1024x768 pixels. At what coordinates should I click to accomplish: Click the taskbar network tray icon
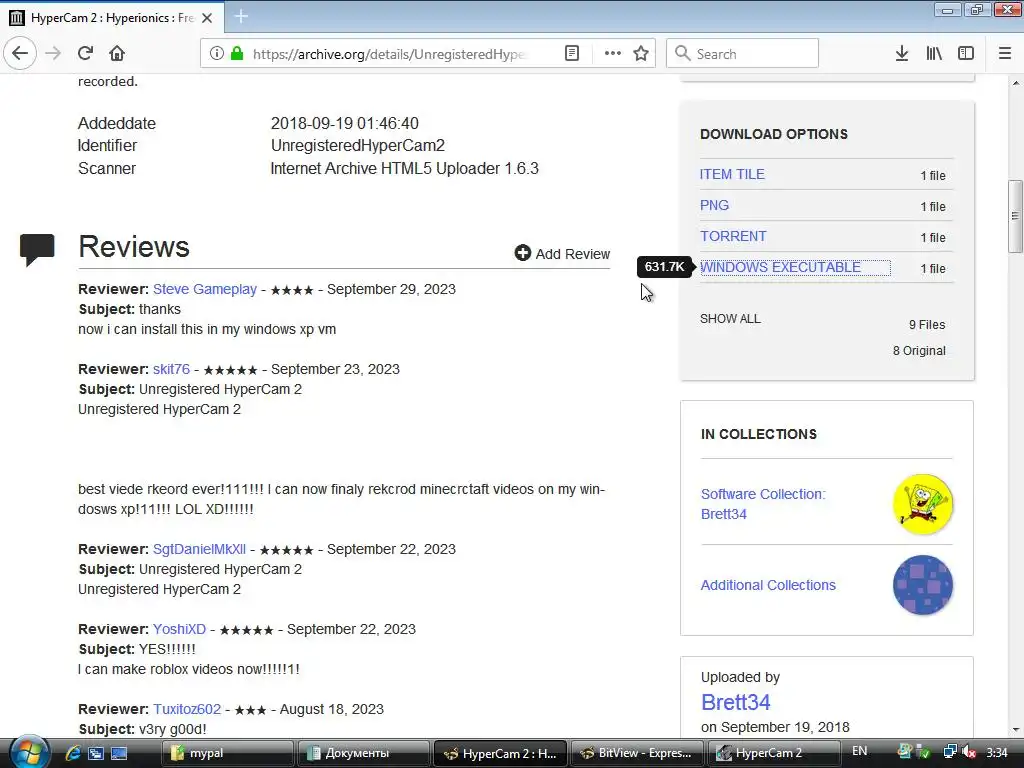950,752
